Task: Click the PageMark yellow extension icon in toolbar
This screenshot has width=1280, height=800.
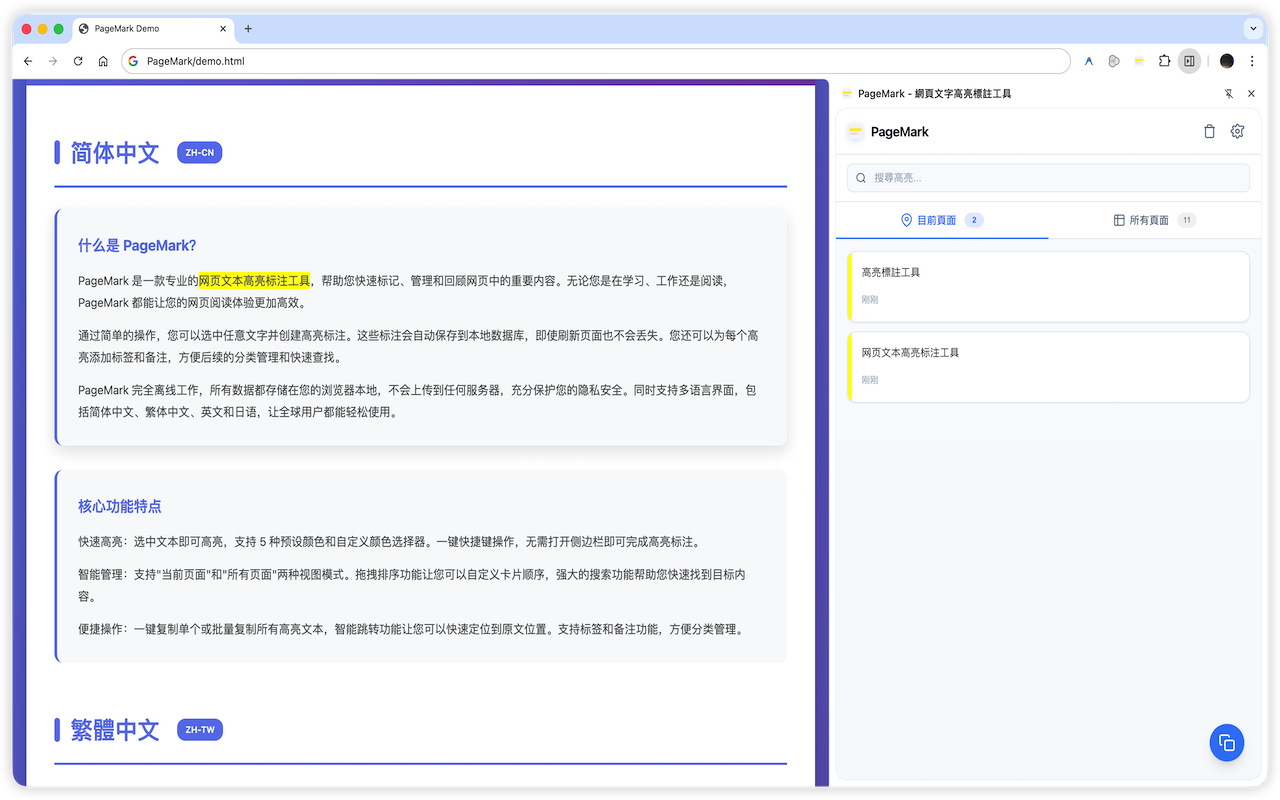Action: click(x=1139, y=61)
